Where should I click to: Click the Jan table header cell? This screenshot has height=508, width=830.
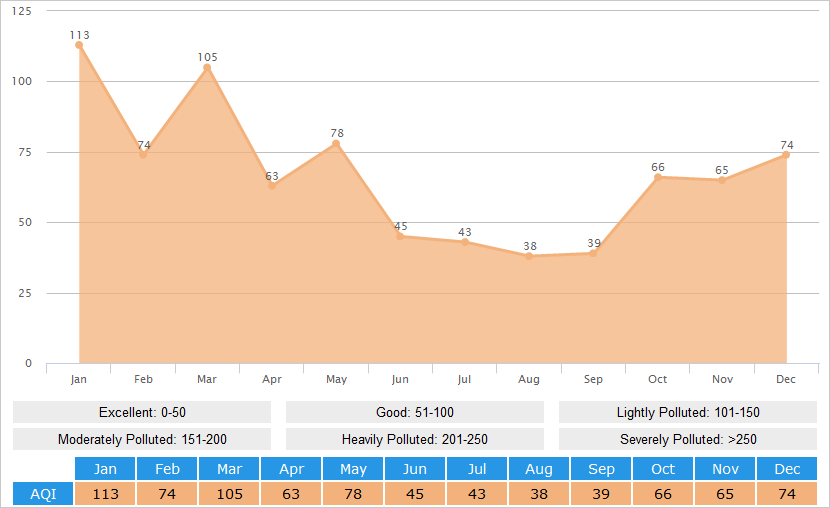point(105,469)
